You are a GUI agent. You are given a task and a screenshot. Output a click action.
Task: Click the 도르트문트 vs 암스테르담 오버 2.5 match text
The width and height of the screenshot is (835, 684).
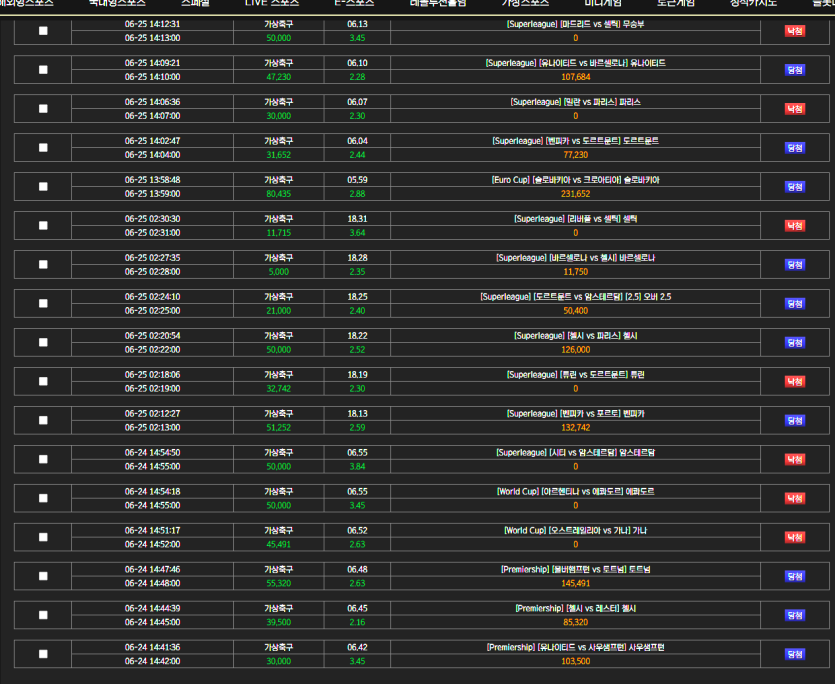point(575,296)
